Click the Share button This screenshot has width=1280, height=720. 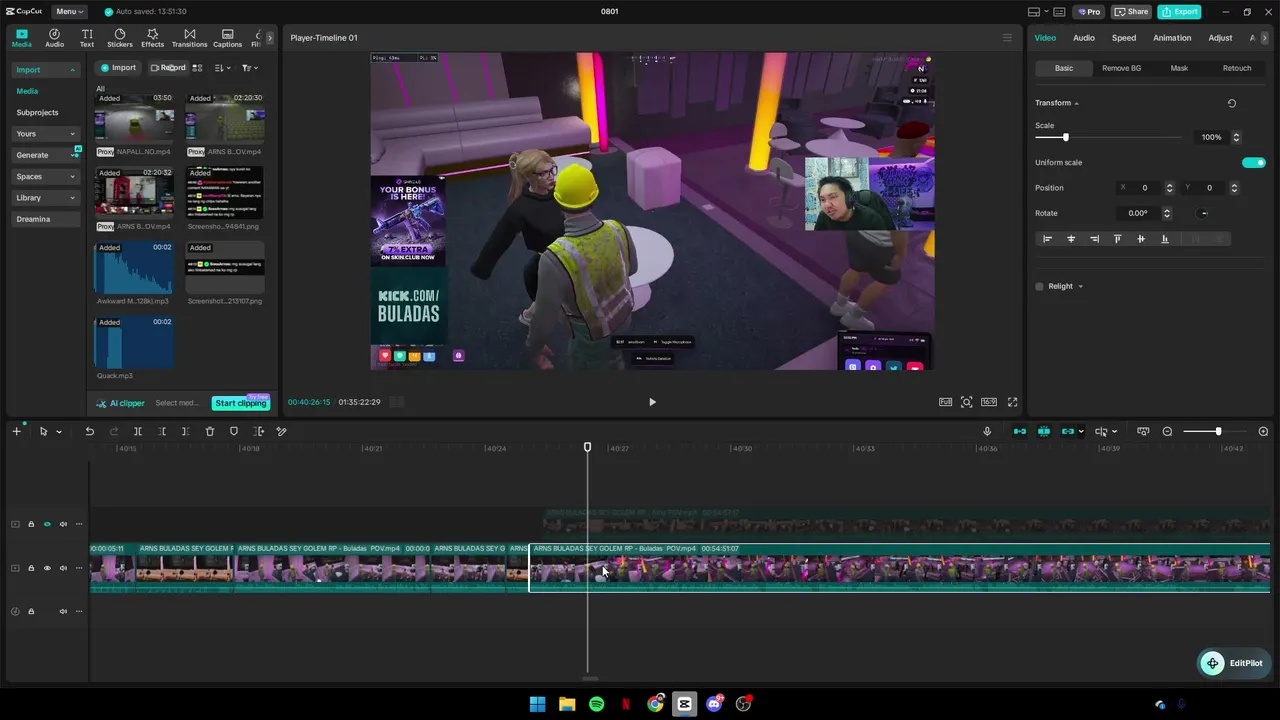1131,12
